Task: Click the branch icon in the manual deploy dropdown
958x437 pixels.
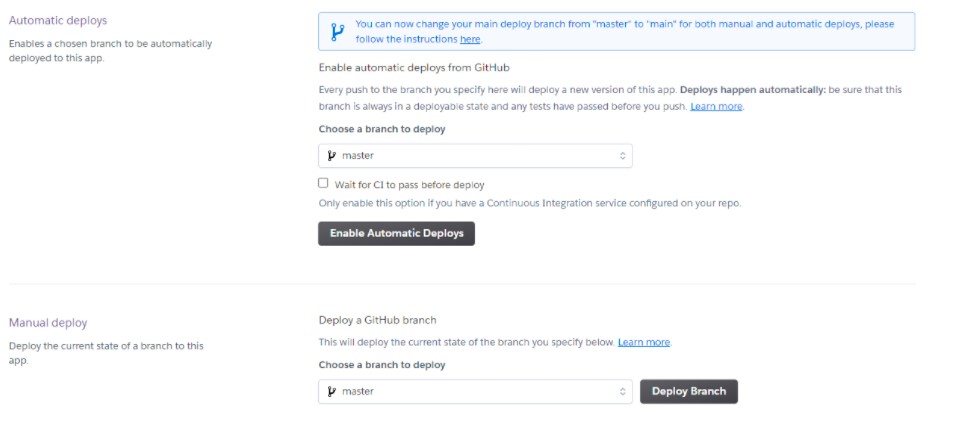Action: point(332,391)
